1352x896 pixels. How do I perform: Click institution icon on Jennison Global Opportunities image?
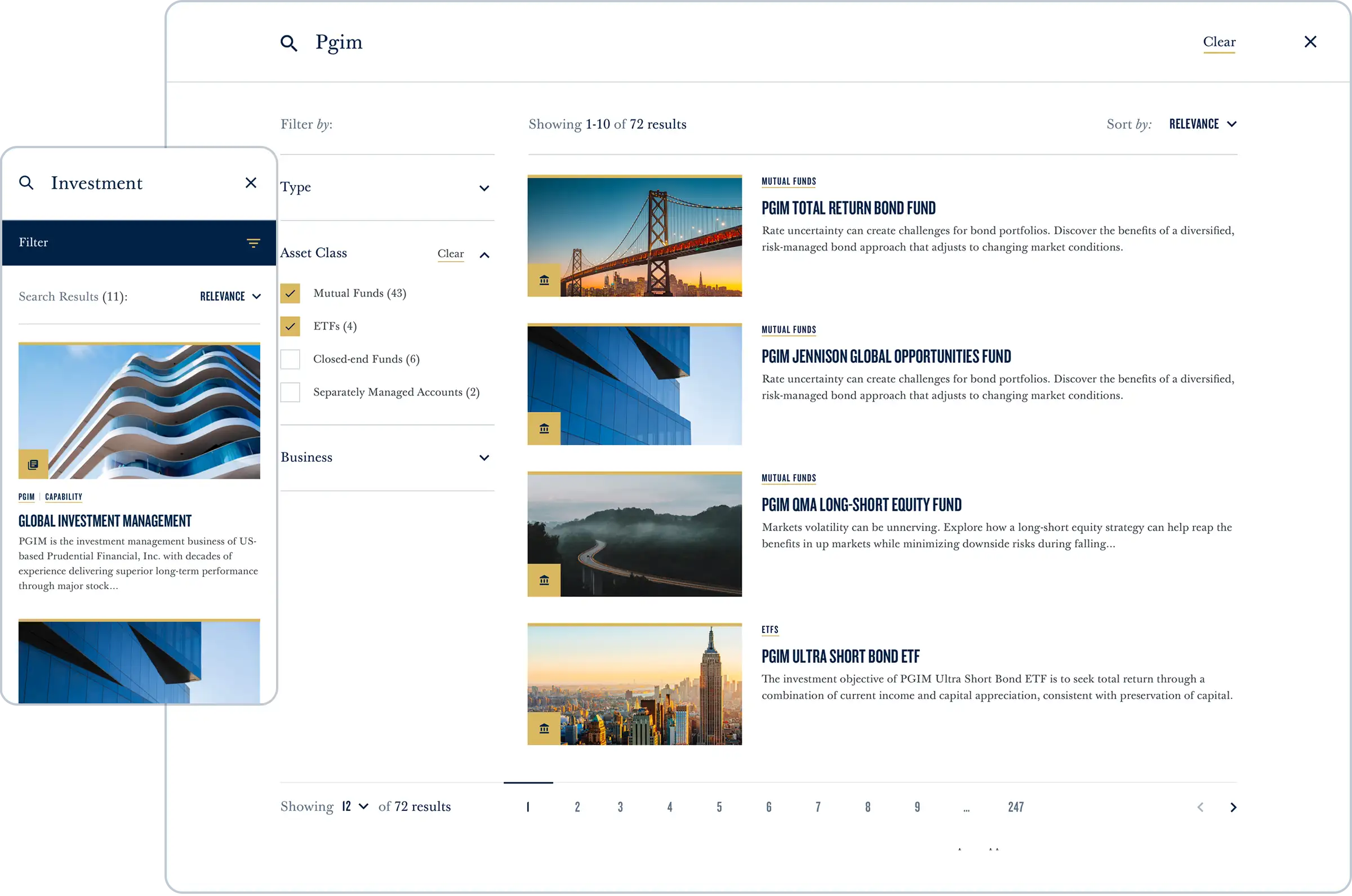click(x=544, y=429)
